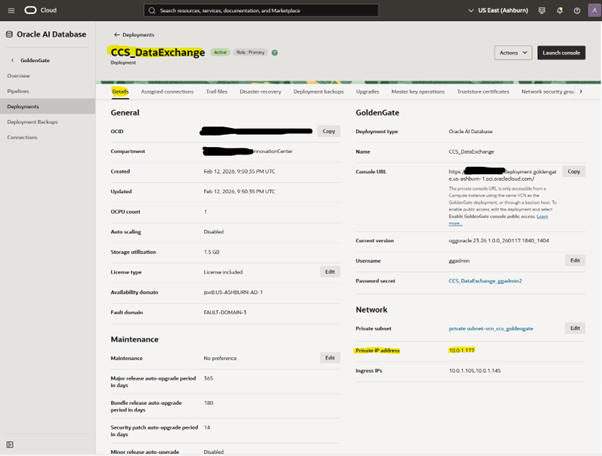The width and height of the screenshot is (602, 456).
Task: Return to Deployments breadcrumb link
Action: pos(138,35)
